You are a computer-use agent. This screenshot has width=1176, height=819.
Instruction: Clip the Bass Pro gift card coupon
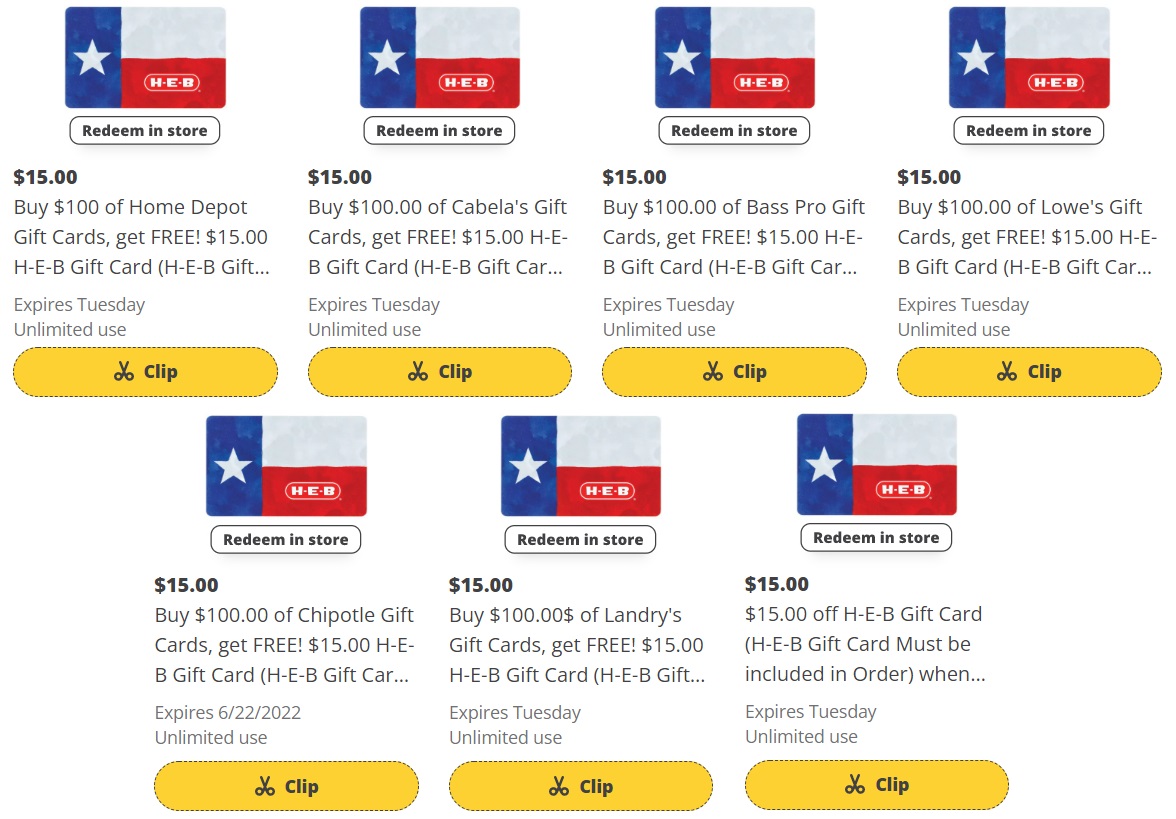tap(734, 371)
